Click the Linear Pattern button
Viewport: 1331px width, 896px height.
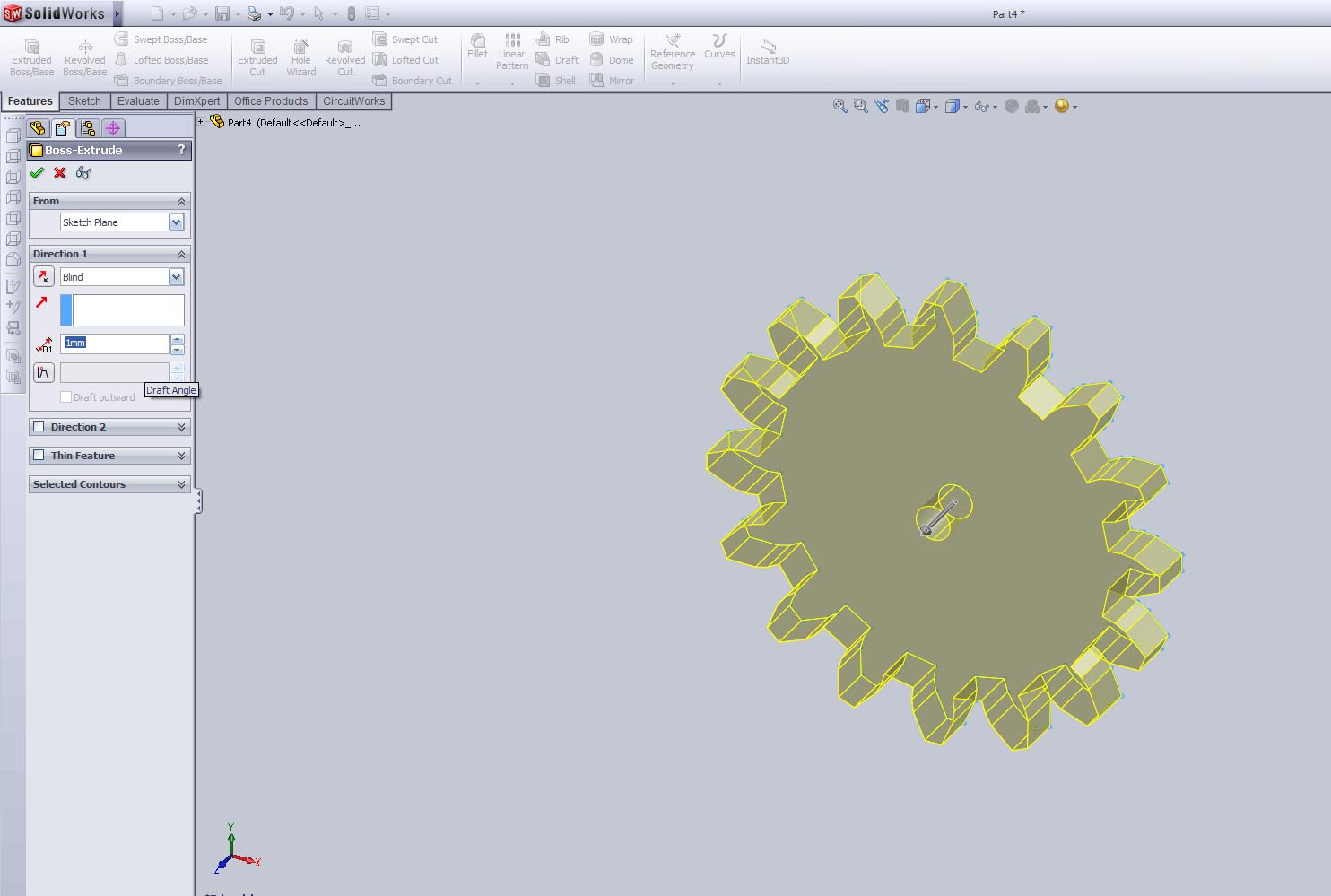click(x=512, y=52)
